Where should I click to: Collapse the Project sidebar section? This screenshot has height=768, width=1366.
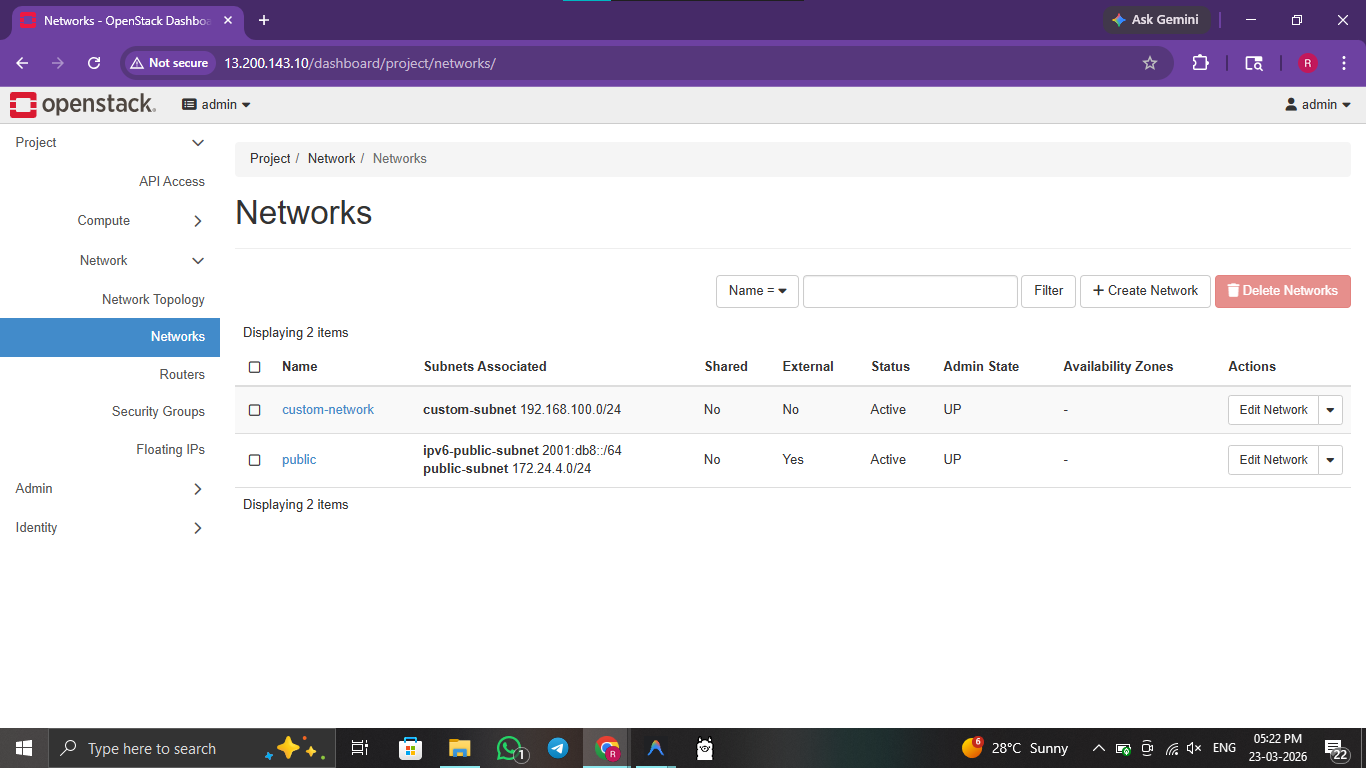[110, 143]
